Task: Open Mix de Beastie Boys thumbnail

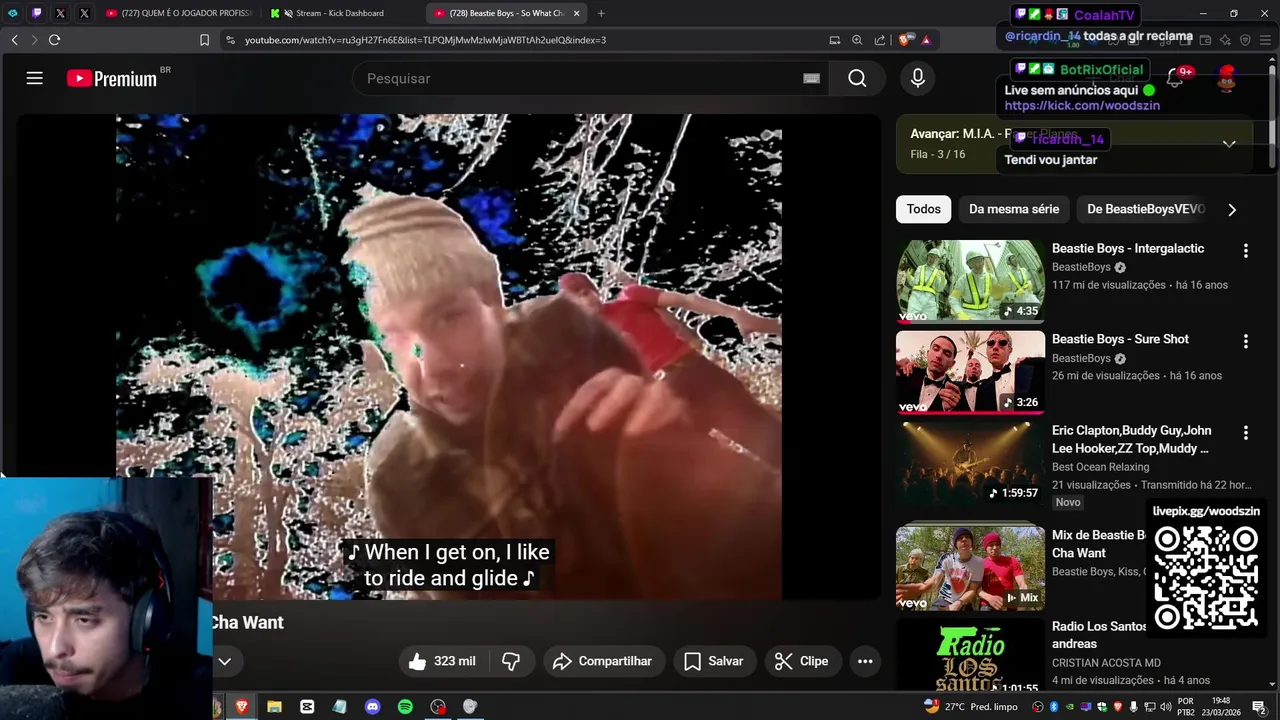Action: (970, 568)
